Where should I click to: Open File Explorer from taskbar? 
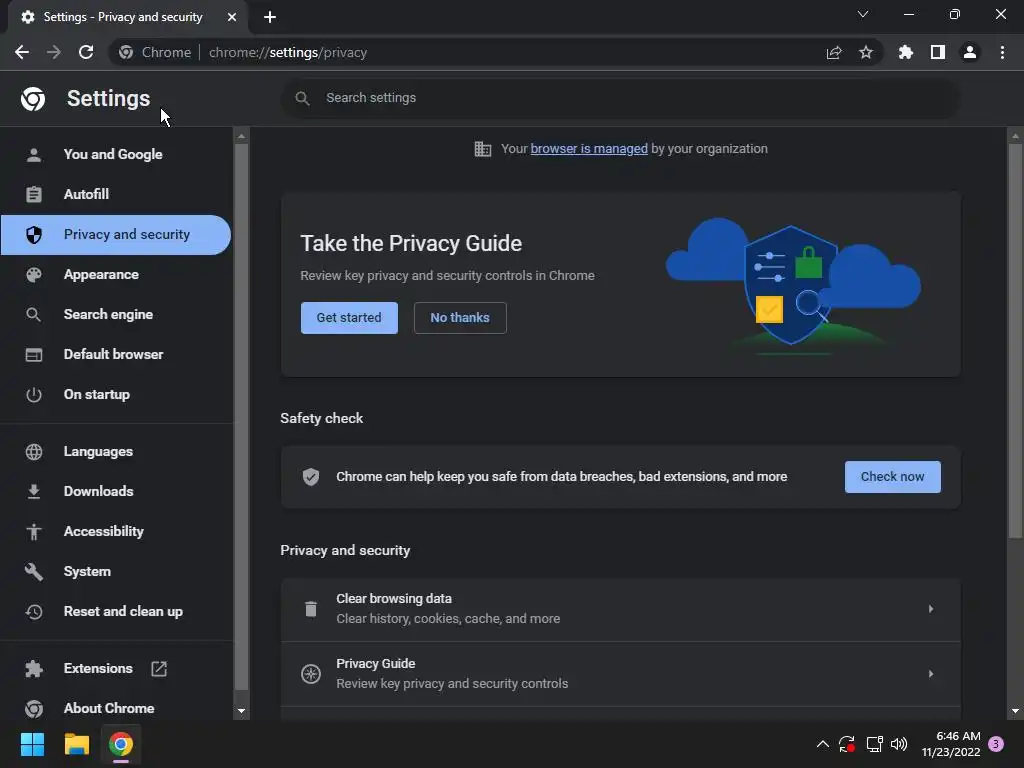point(76,744)
